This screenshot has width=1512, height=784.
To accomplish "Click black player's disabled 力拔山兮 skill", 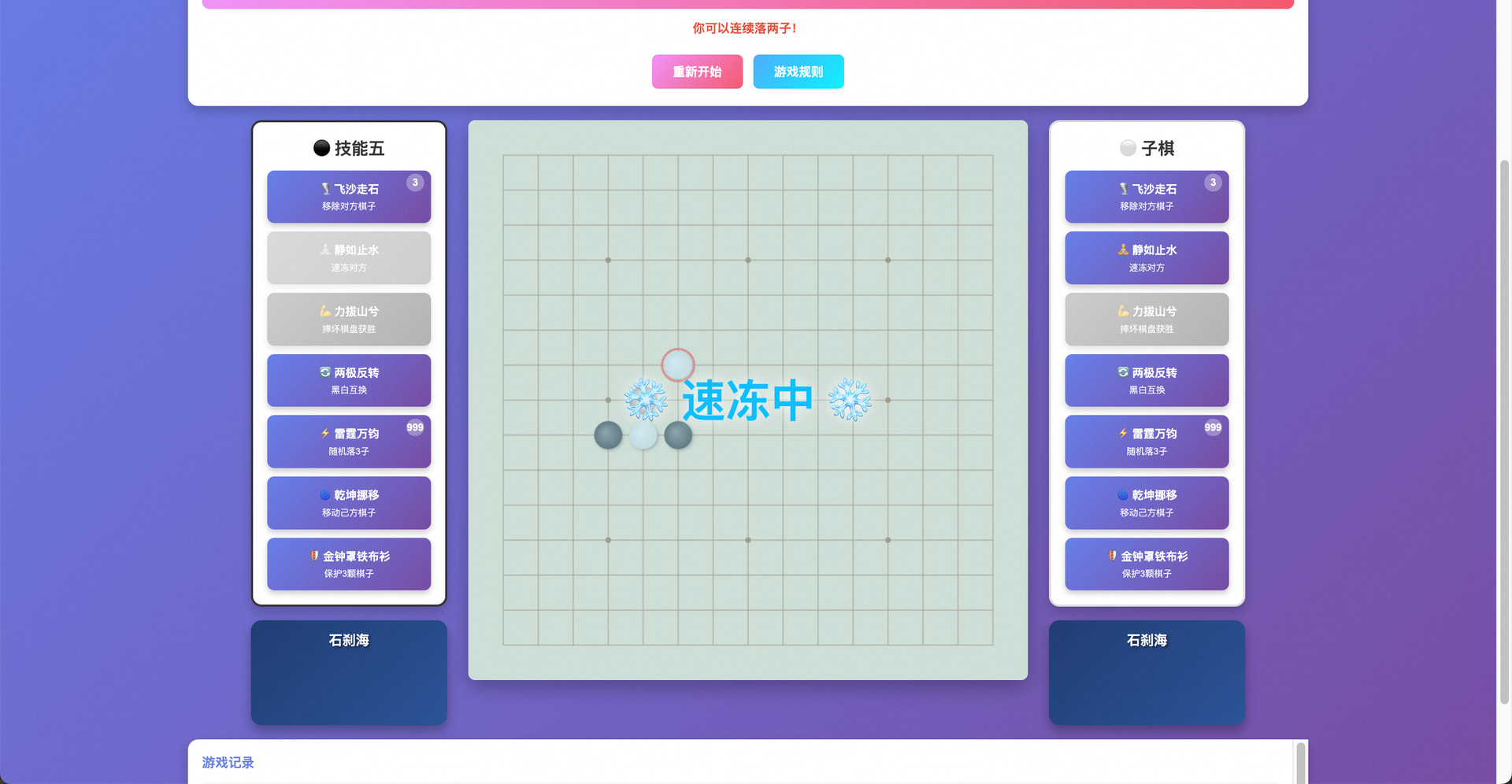I will pos(348,320).
